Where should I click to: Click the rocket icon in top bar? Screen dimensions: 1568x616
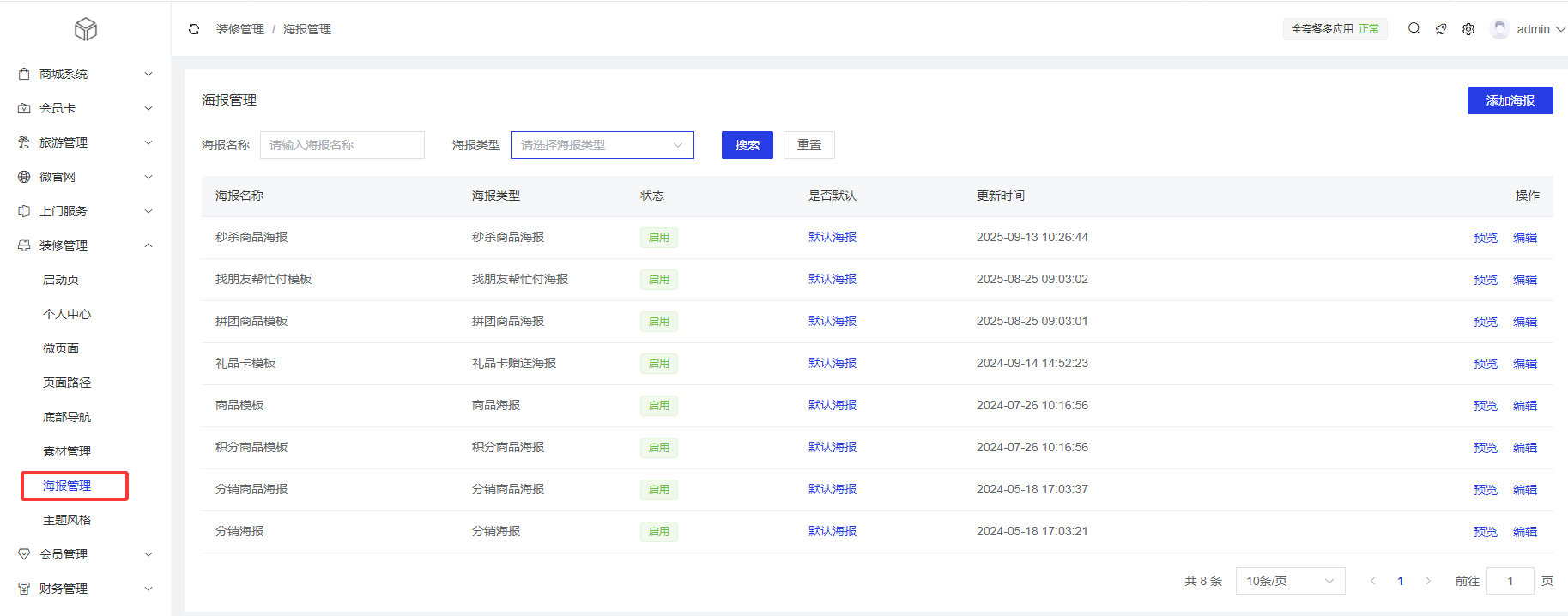click(1441, 29)
